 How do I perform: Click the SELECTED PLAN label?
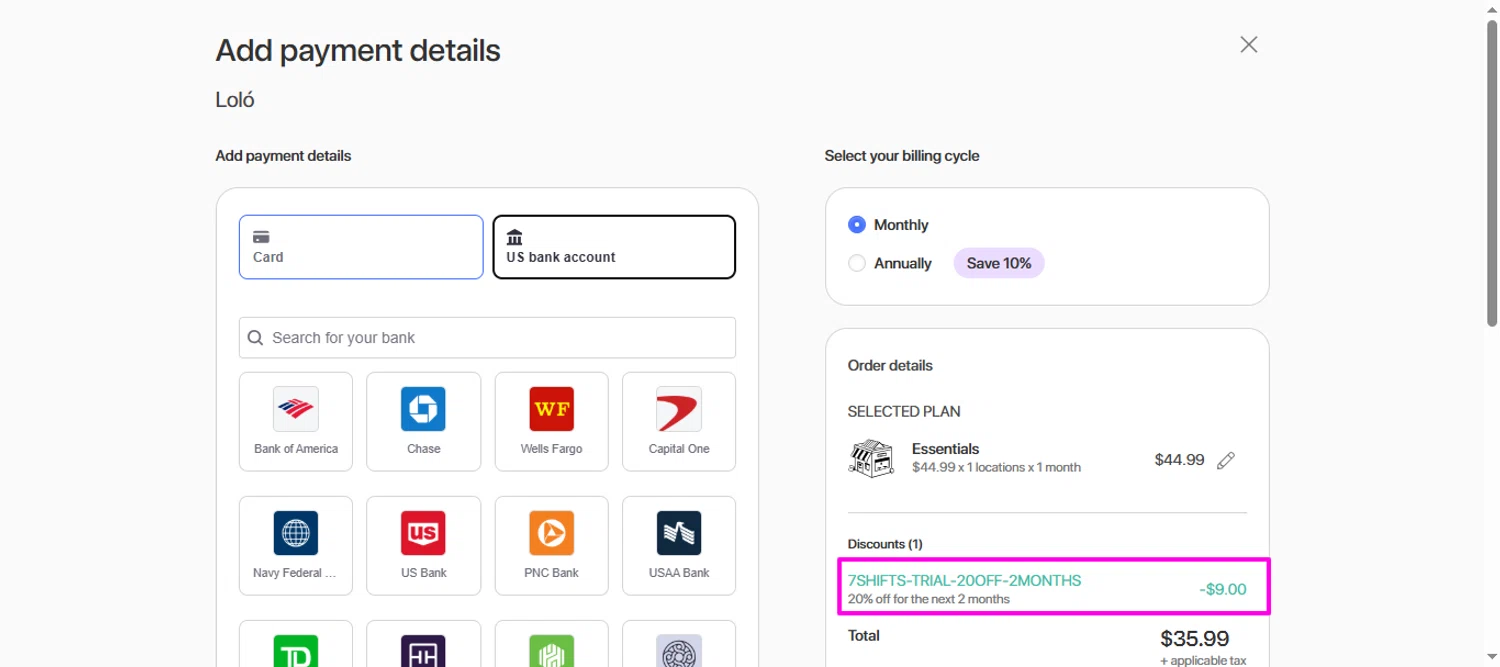pos(904,411)
